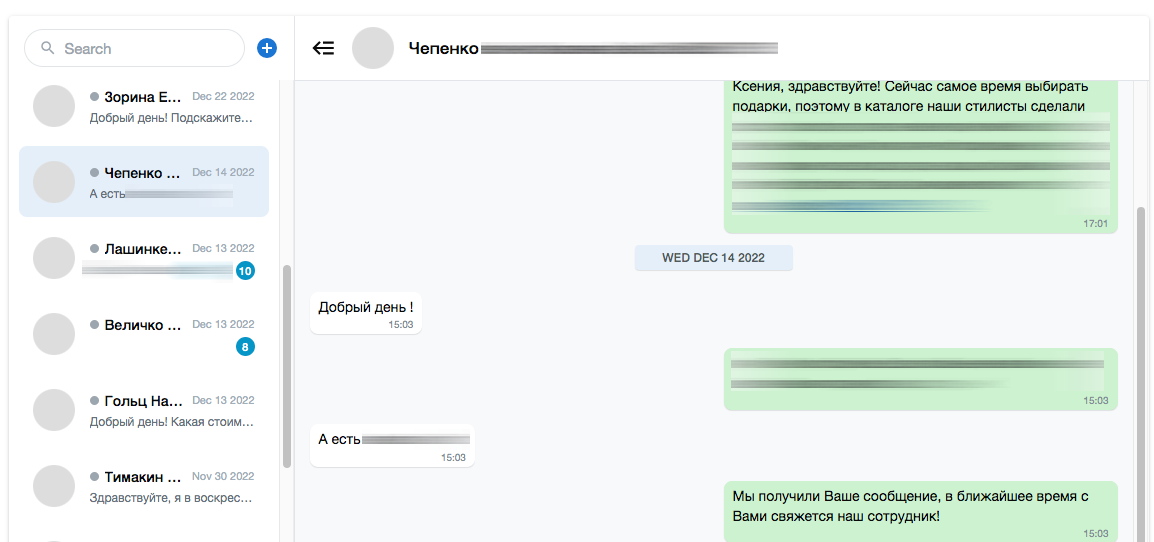Image resolution: width=1154 pixels, height=542 pixels.
Task: Open the Тимакин conversation
Action: point(144,486)
